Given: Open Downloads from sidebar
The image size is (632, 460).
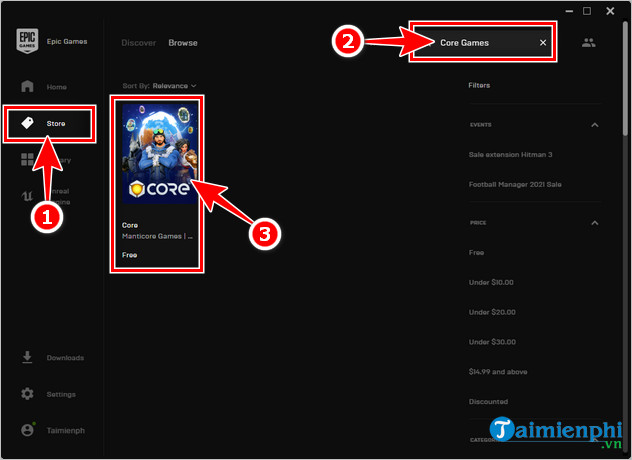Looking at the screenshot, I should click(x=52, y=358).
